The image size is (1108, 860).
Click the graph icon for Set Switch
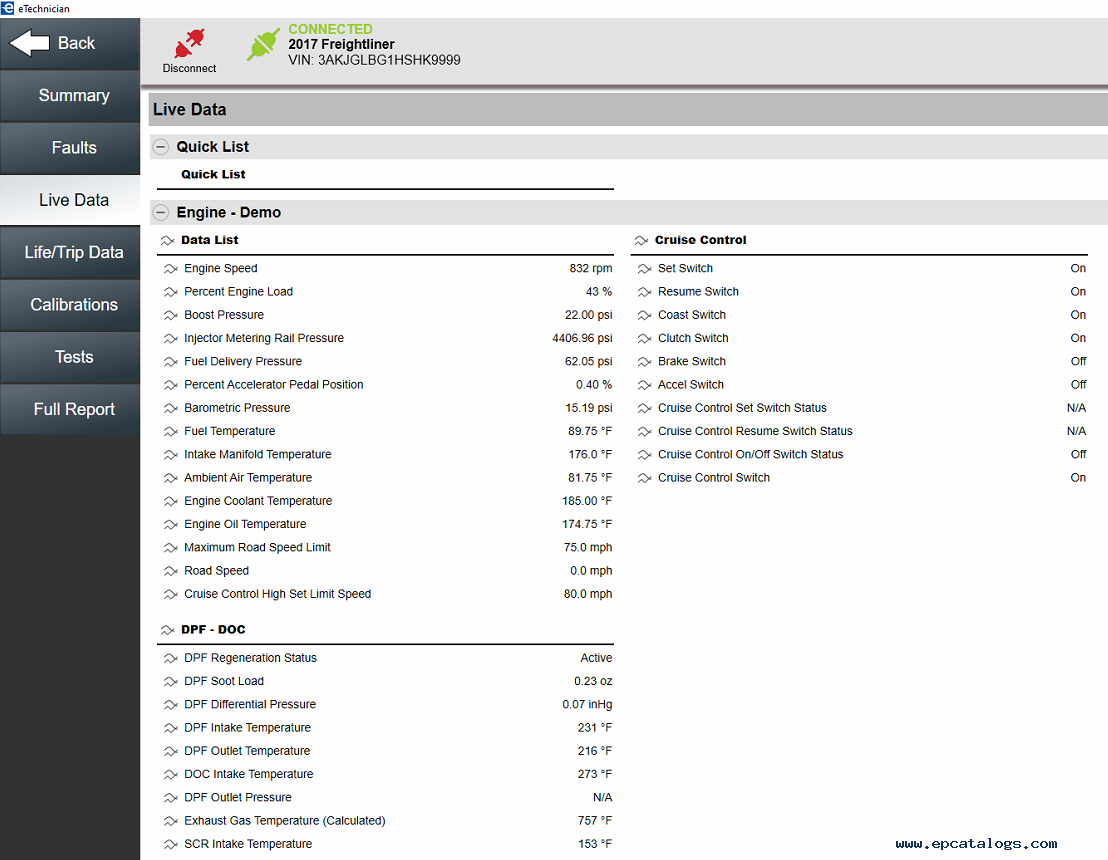point(644,269)
